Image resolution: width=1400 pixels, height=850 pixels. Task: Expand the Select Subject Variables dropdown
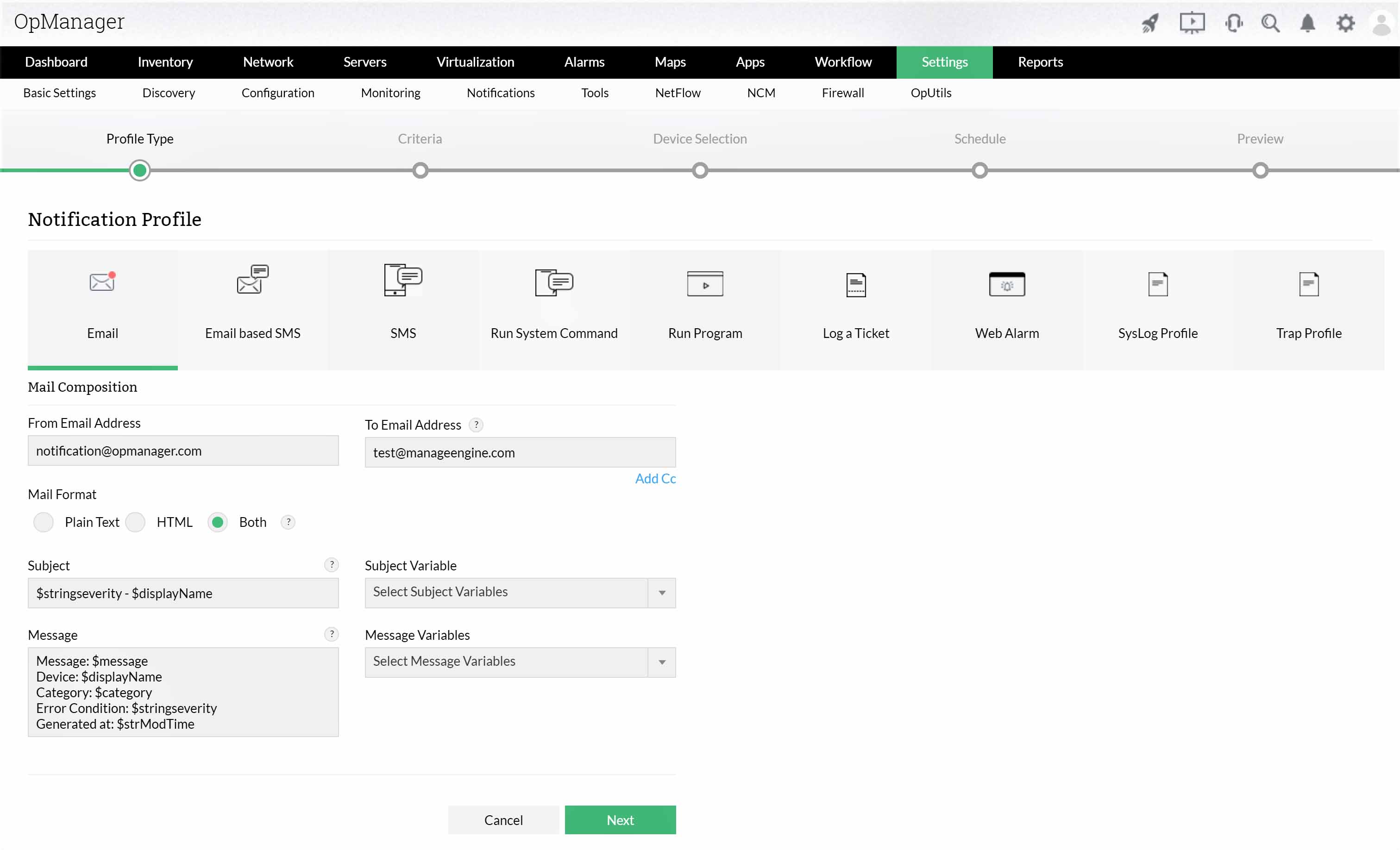(x=661, y=593)
